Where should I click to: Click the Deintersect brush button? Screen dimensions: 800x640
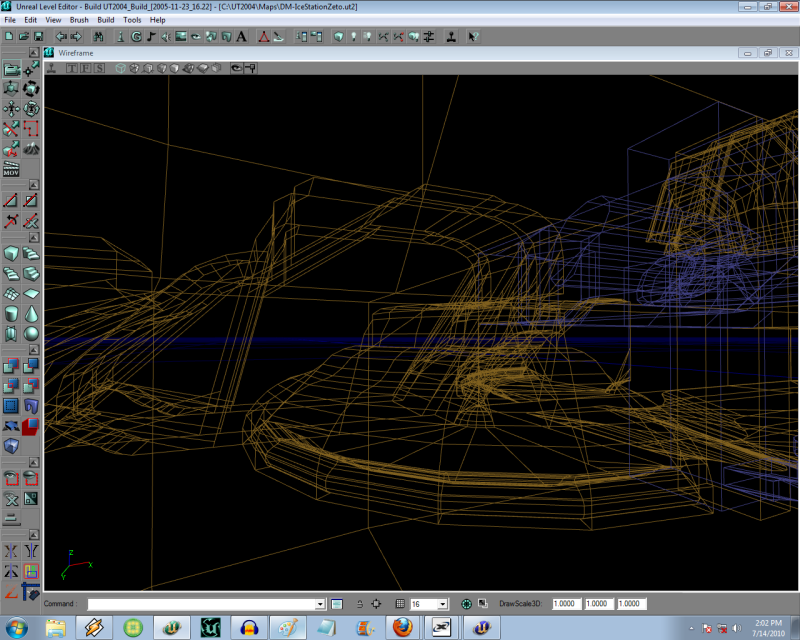31,385
